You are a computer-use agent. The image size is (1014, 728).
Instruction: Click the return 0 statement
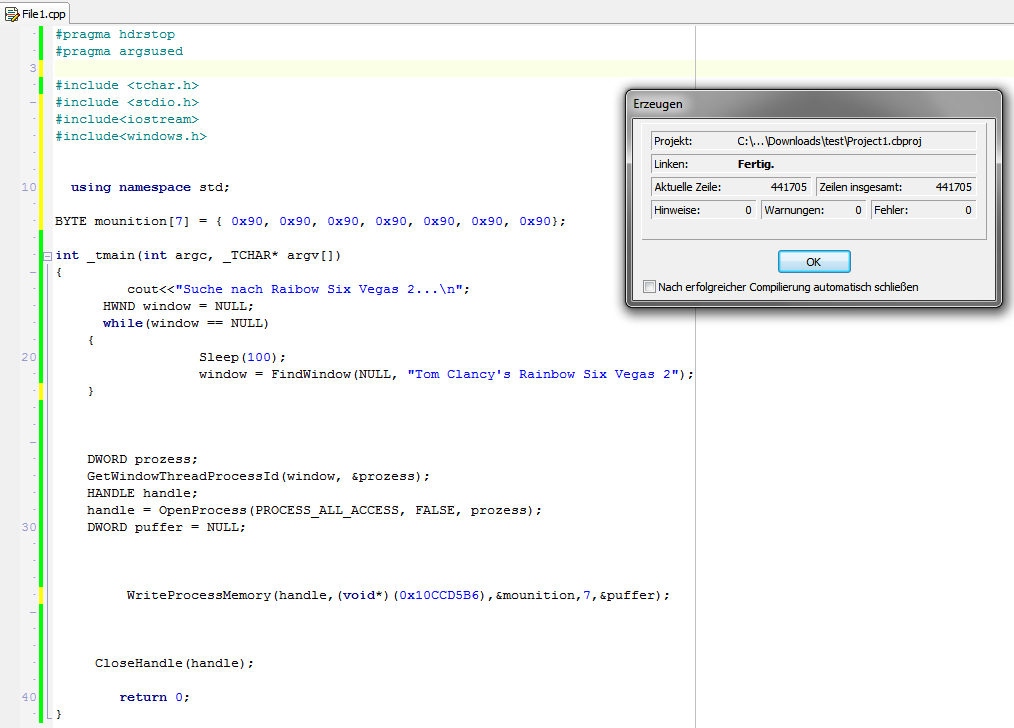pyautogui.click(x=154, y=697)
